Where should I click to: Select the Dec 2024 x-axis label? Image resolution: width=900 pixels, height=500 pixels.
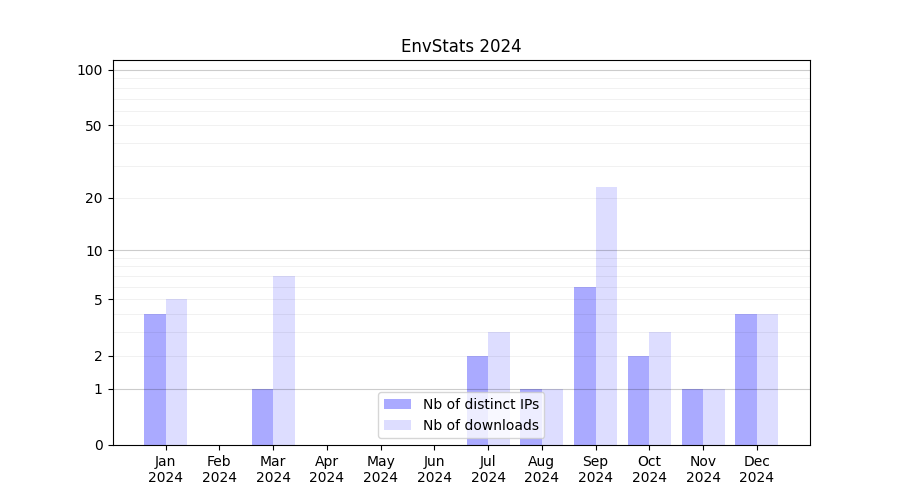756,469
